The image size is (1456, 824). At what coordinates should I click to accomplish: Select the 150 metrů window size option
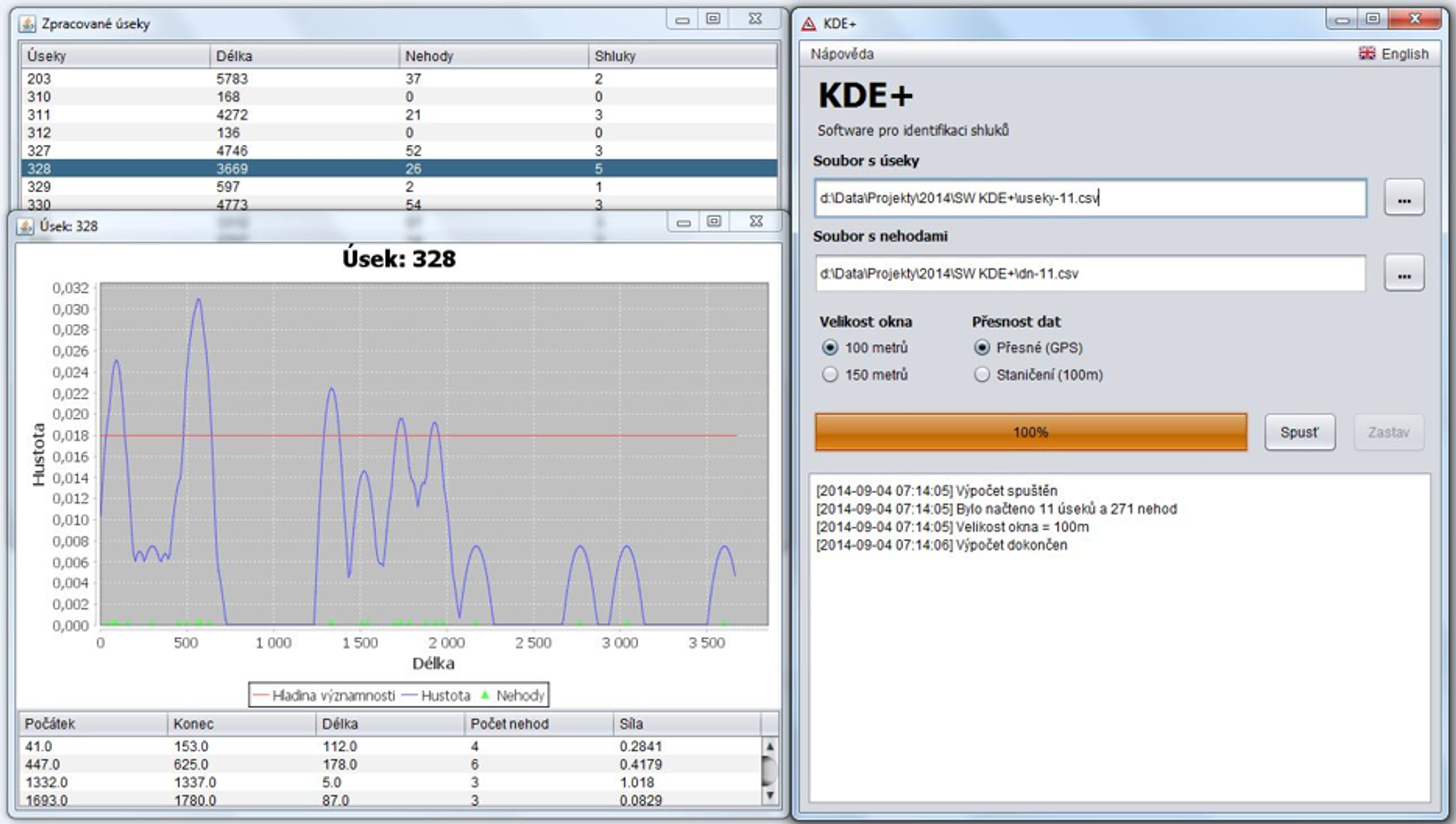pos(829,375)
